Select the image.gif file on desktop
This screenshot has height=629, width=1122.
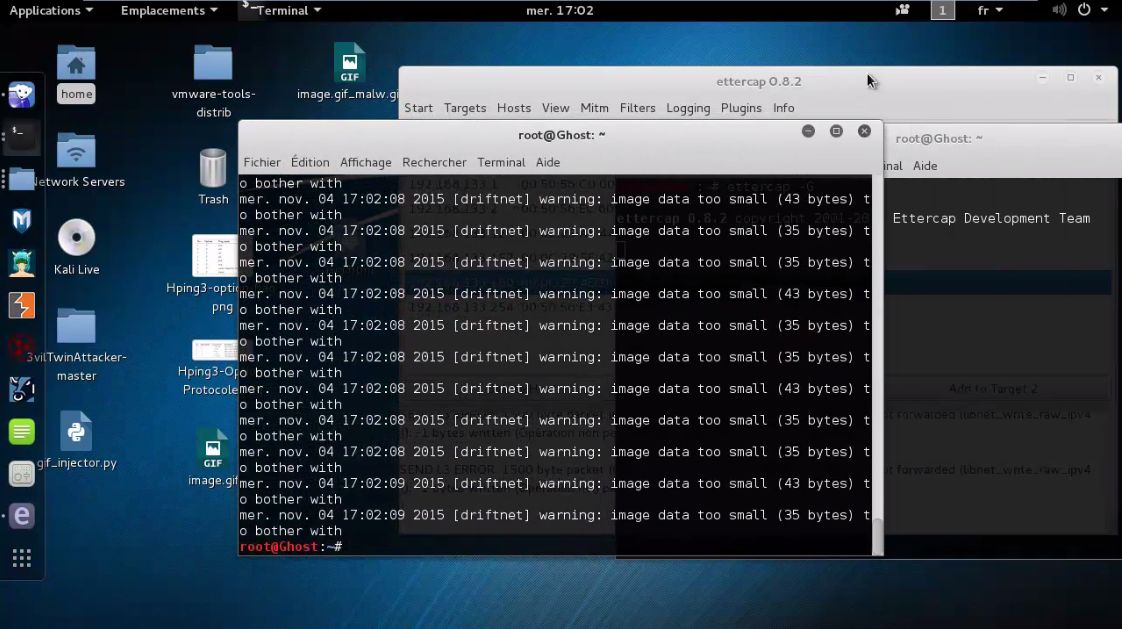tap(213, 458)
